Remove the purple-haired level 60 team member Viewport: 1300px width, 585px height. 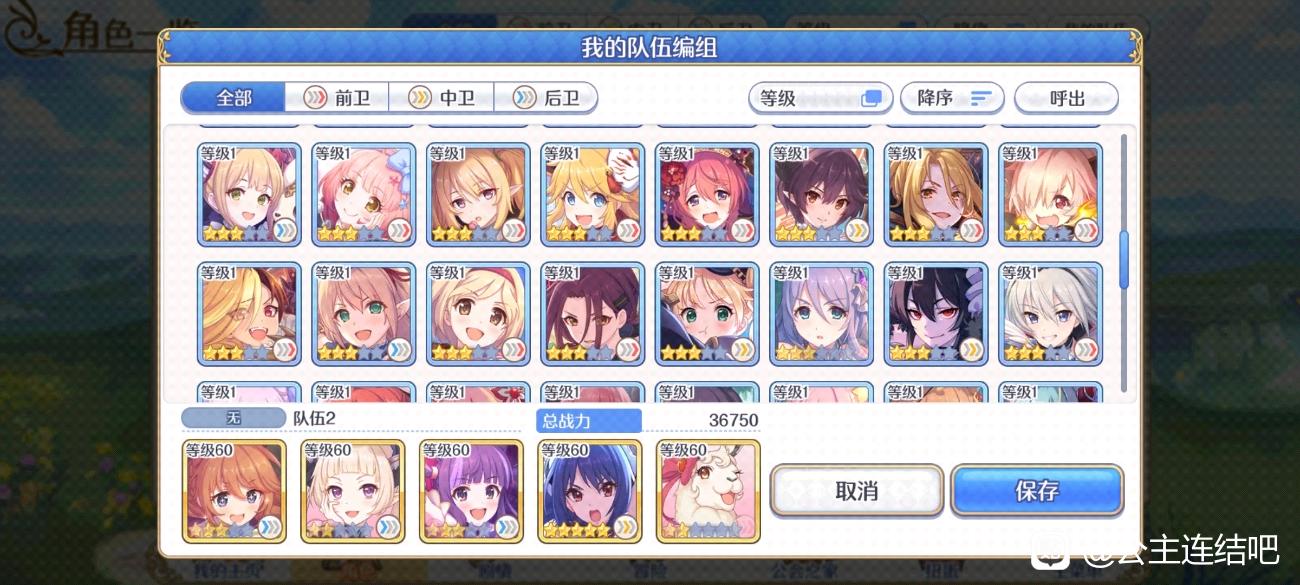point(470,491)
